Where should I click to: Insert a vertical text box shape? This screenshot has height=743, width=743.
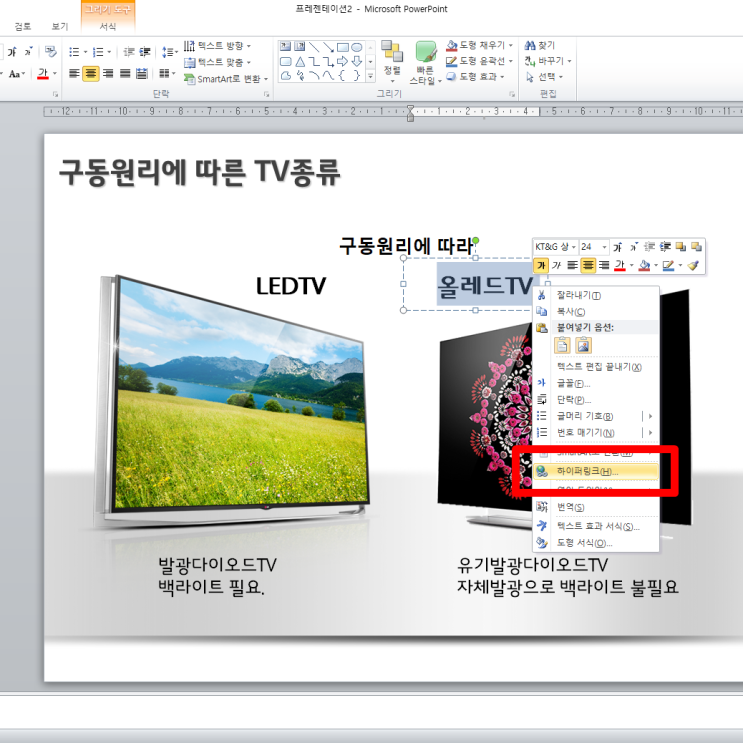(x=299, y=46)
